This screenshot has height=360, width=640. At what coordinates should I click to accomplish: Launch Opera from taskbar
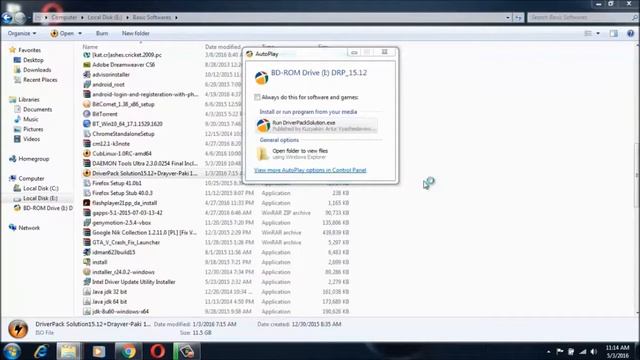coord(158,351)
